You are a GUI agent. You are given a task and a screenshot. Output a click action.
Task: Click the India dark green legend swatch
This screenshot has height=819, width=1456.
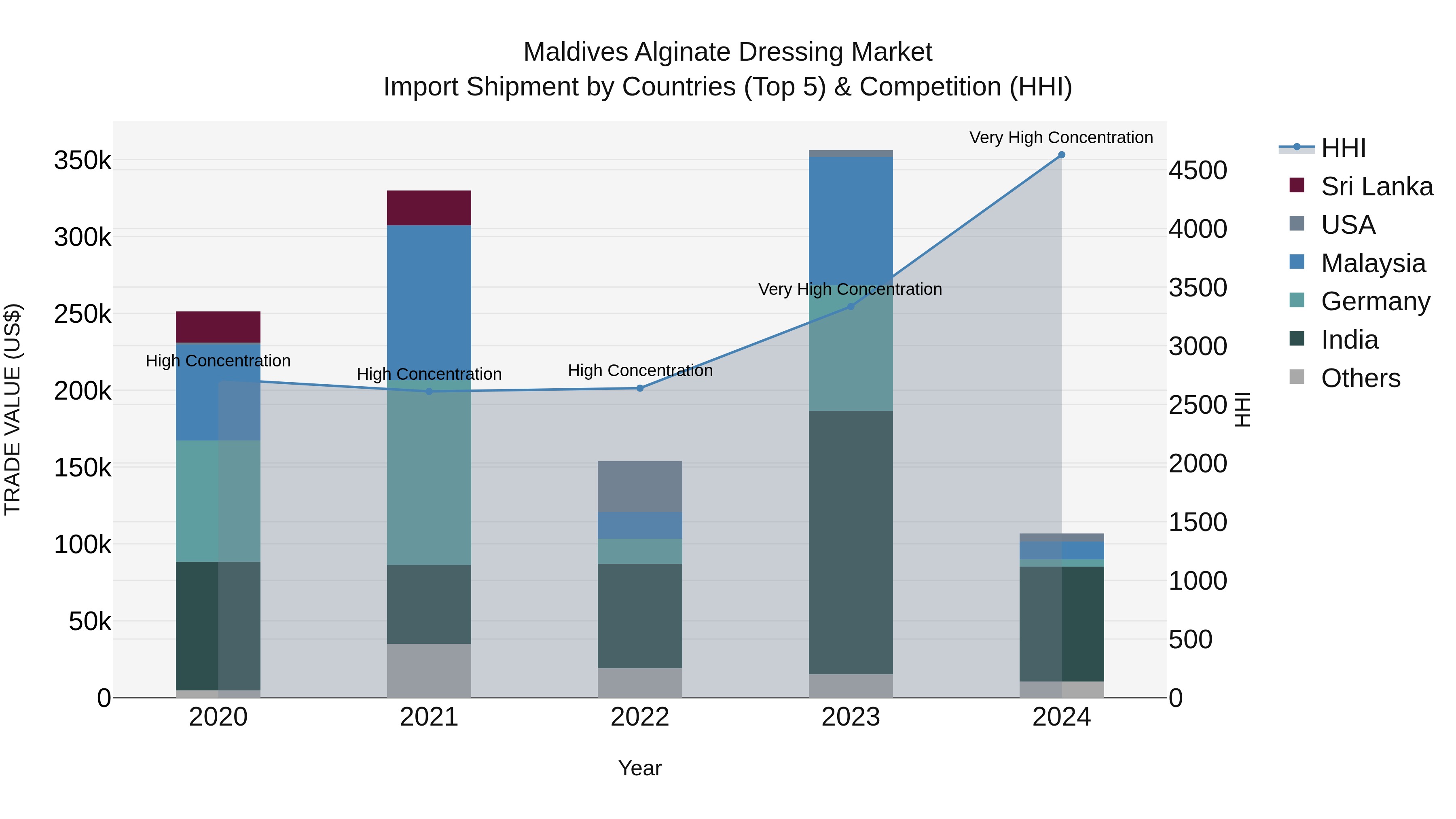point(1297,339)
